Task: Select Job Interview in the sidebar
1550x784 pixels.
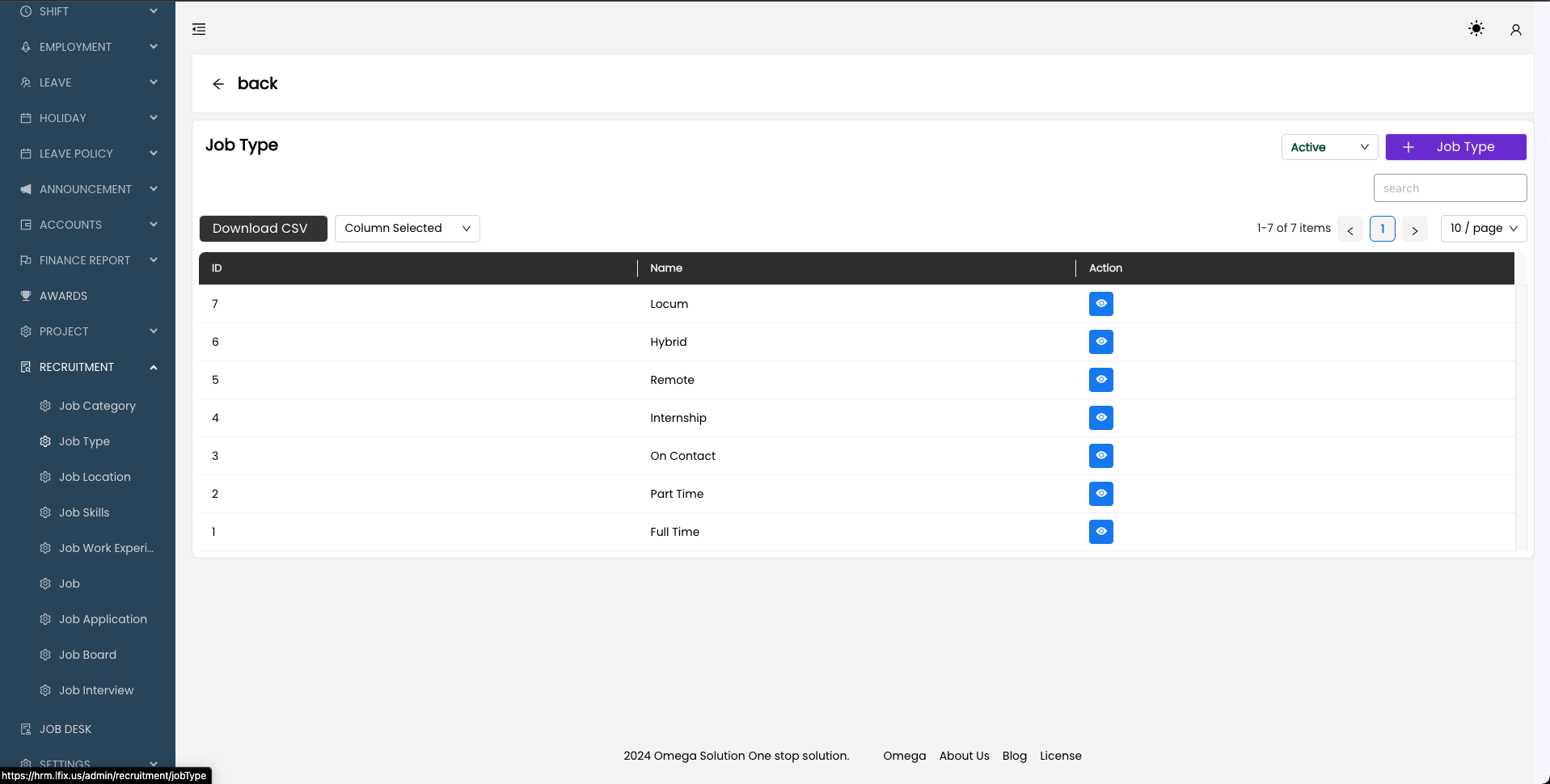Action: tap(96, 689)
